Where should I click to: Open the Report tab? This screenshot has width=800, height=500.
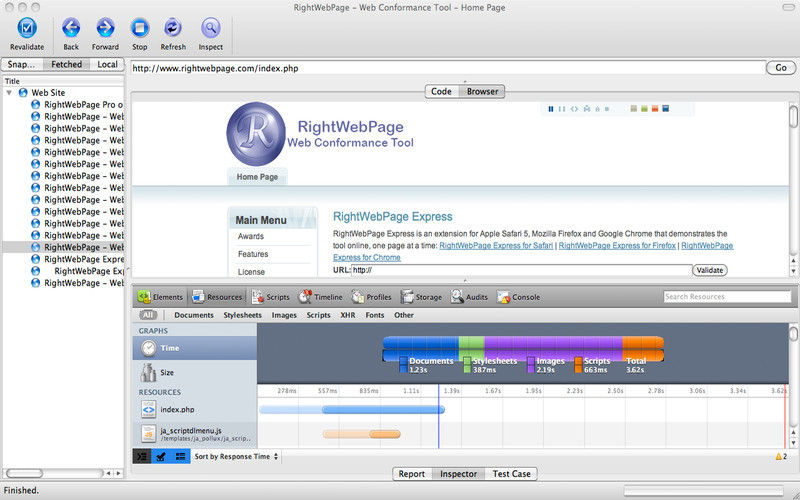412,474
